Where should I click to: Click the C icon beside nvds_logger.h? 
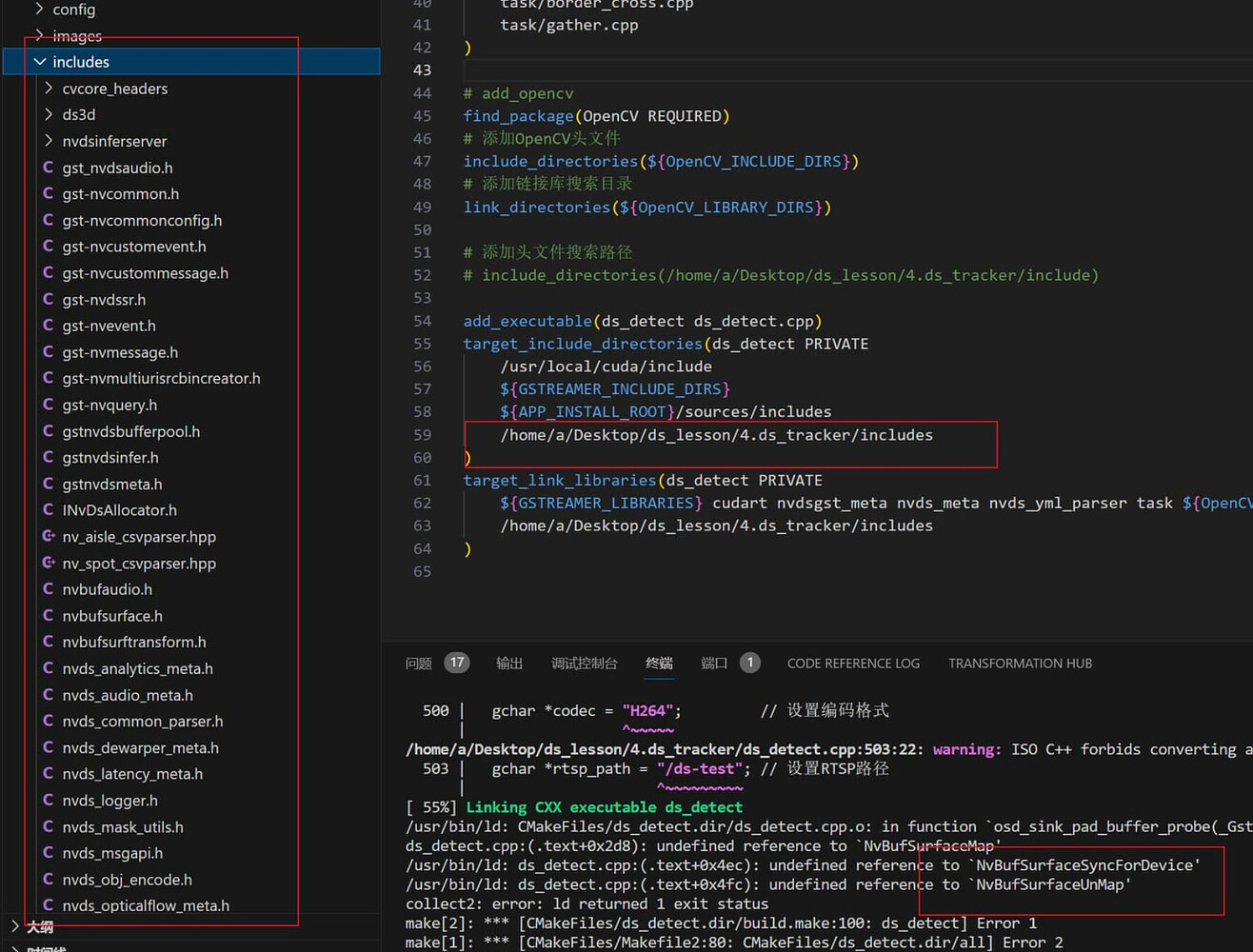pyautogui.click(x=48, y=801)
